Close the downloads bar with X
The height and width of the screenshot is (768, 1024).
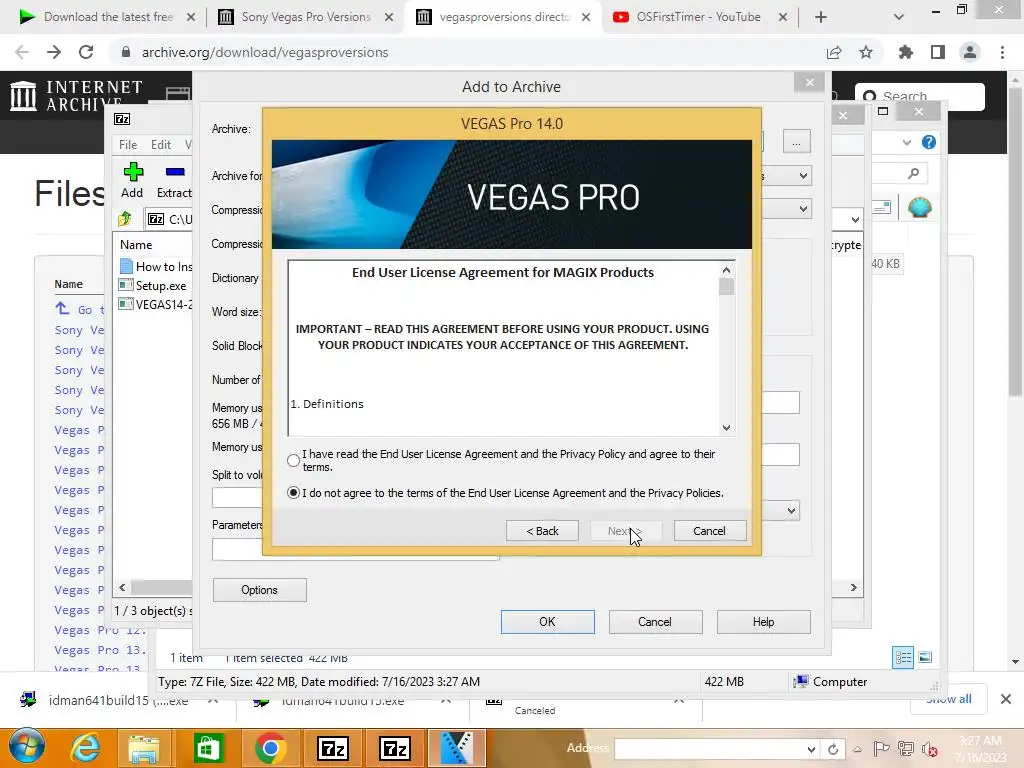coord(1006,699)
